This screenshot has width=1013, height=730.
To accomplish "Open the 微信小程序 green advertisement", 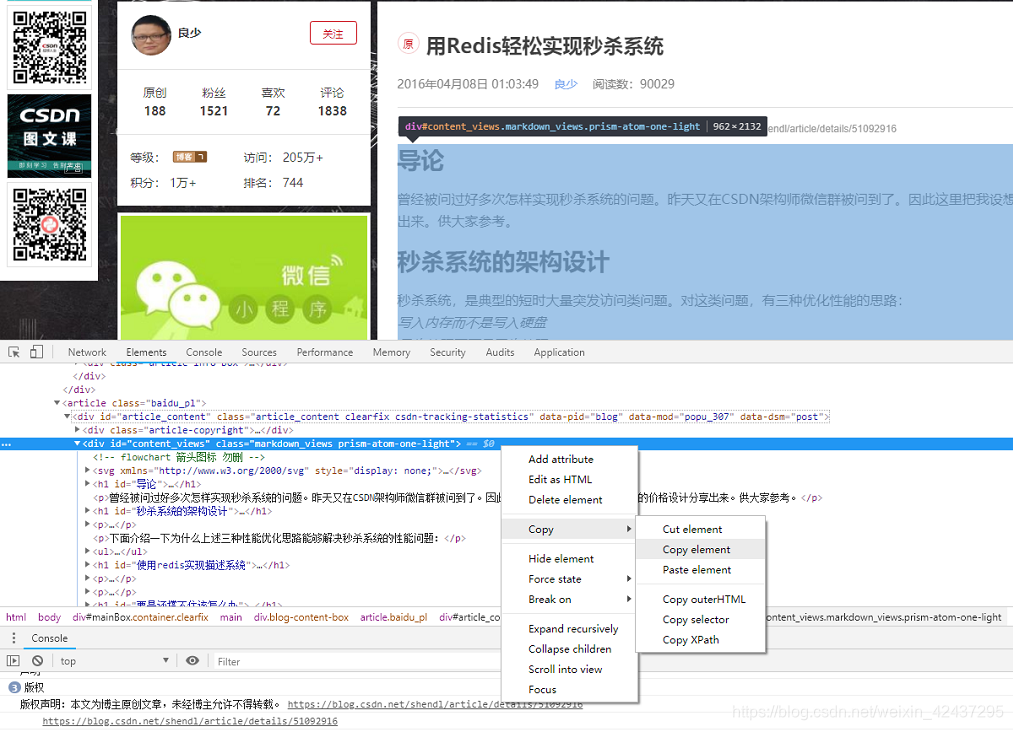I will tap(244, 278).
